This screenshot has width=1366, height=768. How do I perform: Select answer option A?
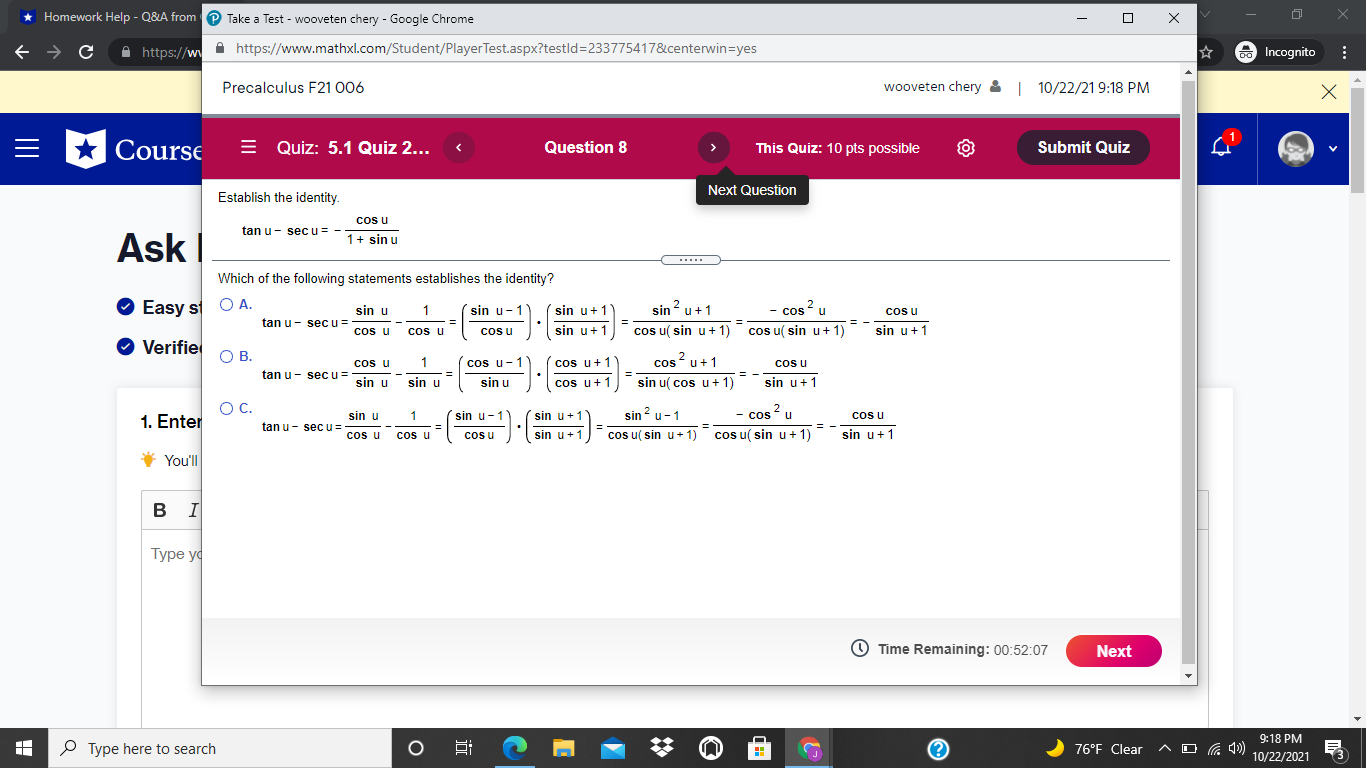tap(227, 304)
